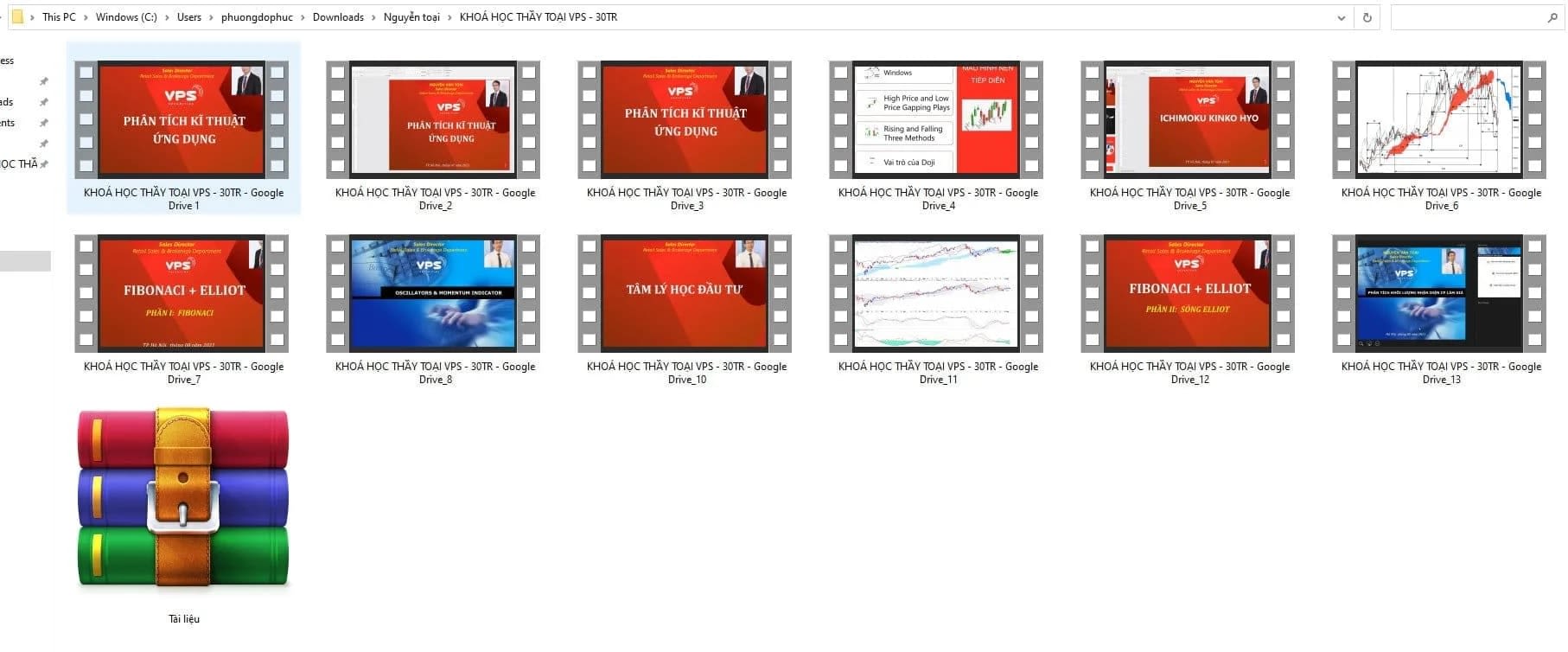Select blue VPS video thumbnail Drive_13
This screenshot has width=1568, height=652.
pyautogui.click(x=1439, y=293)
